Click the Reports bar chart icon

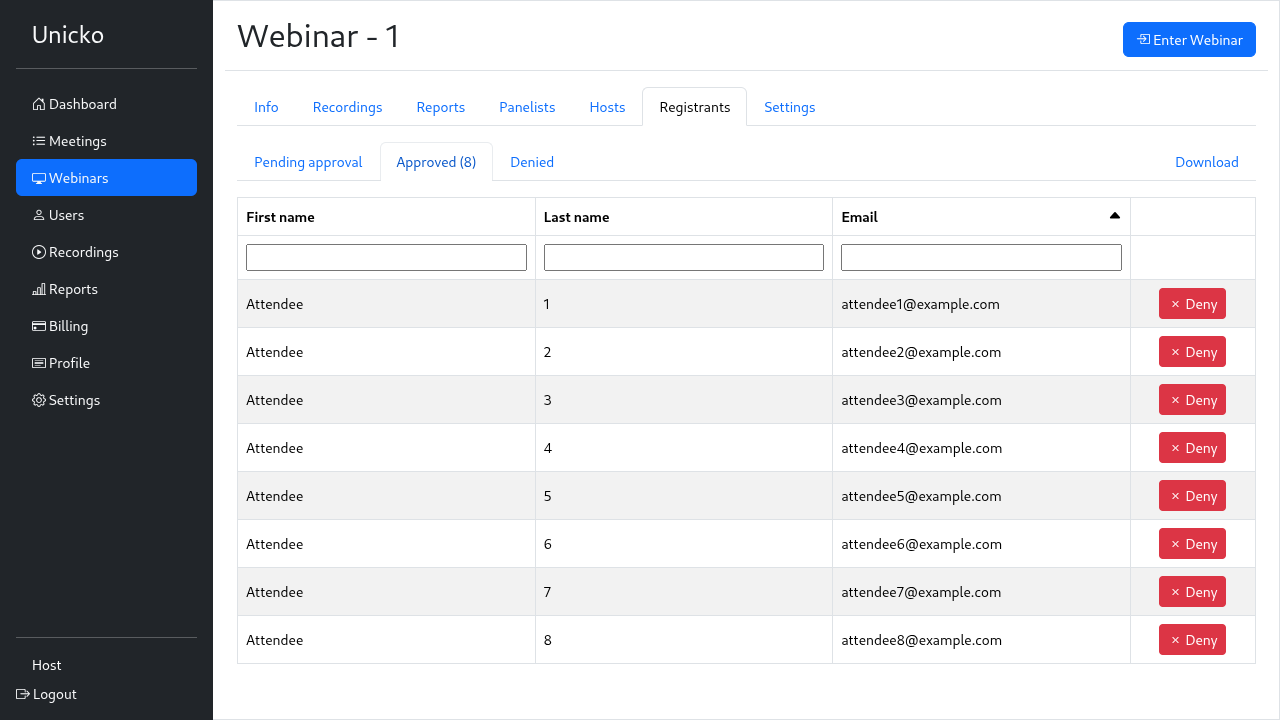point(39,289)
